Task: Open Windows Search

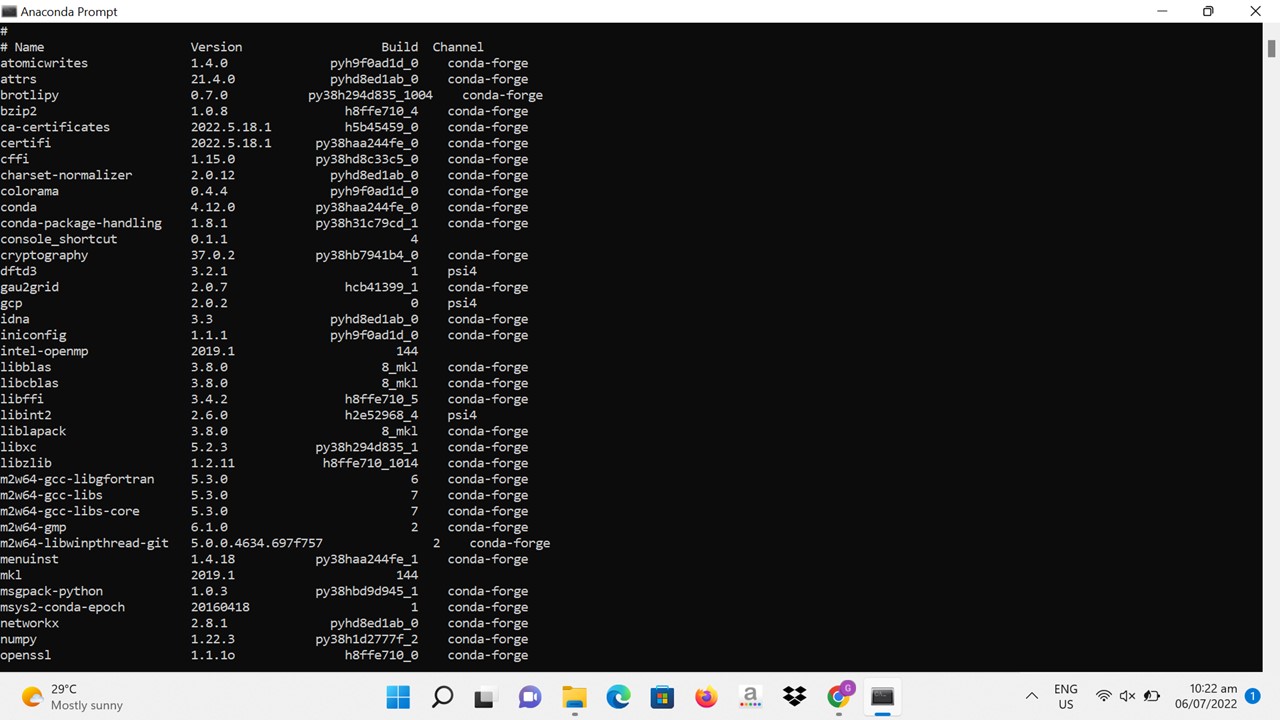Action: click(x=442, y=697)
